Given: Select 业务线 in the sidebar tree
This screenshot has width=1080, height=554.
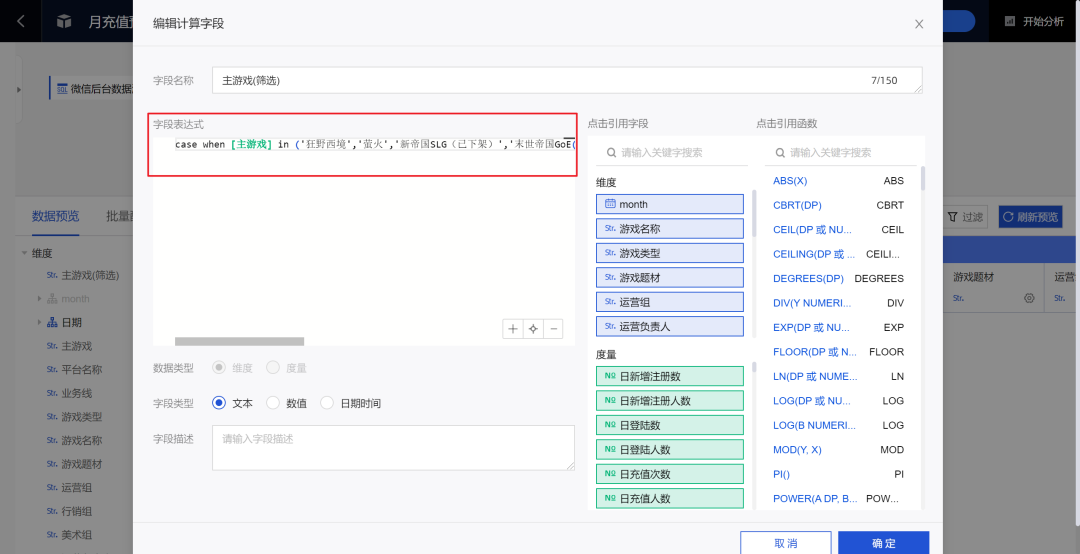Looking at the screenshot, I should tap(76, 393).
